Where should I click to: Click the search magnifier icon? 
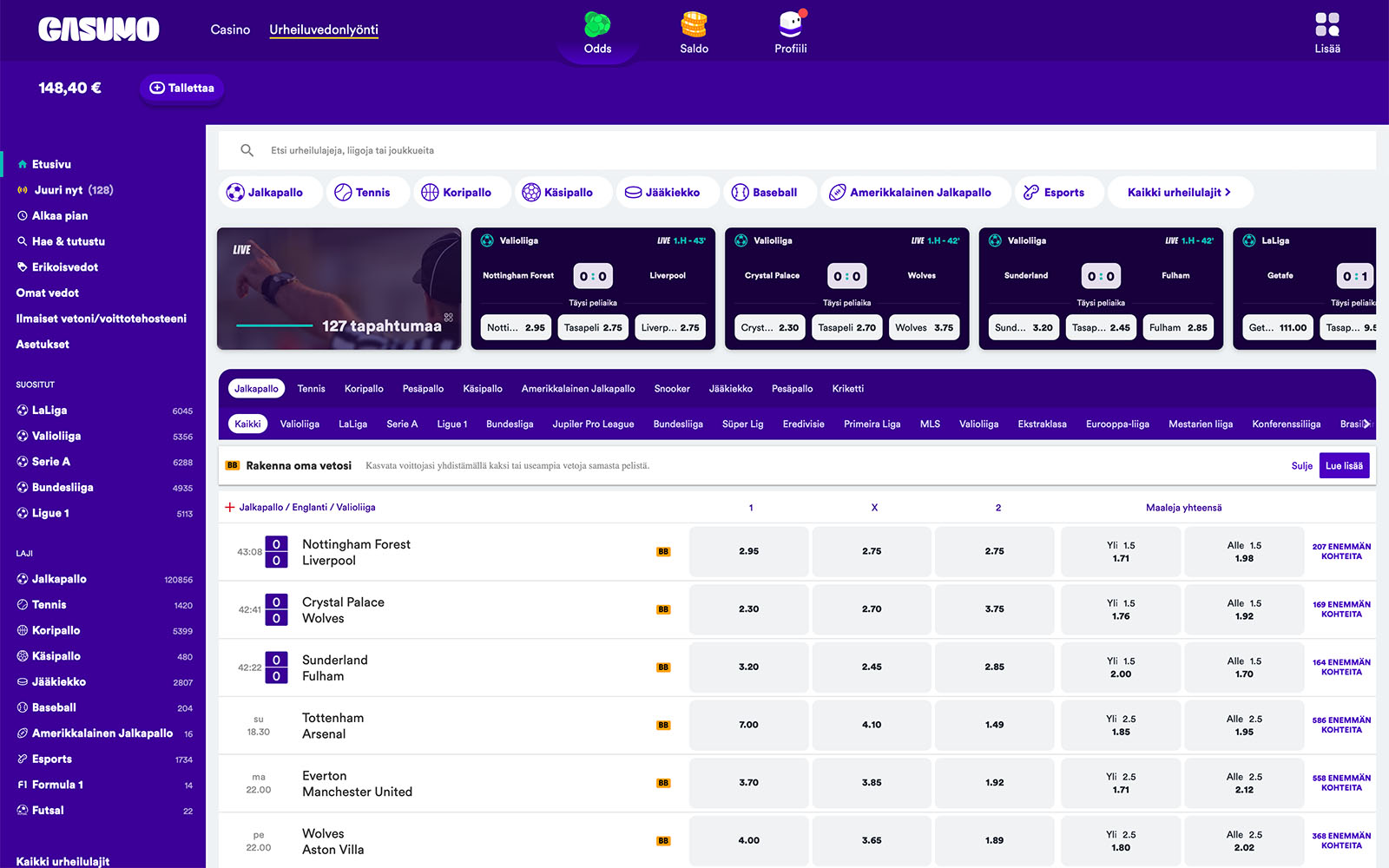247,150
